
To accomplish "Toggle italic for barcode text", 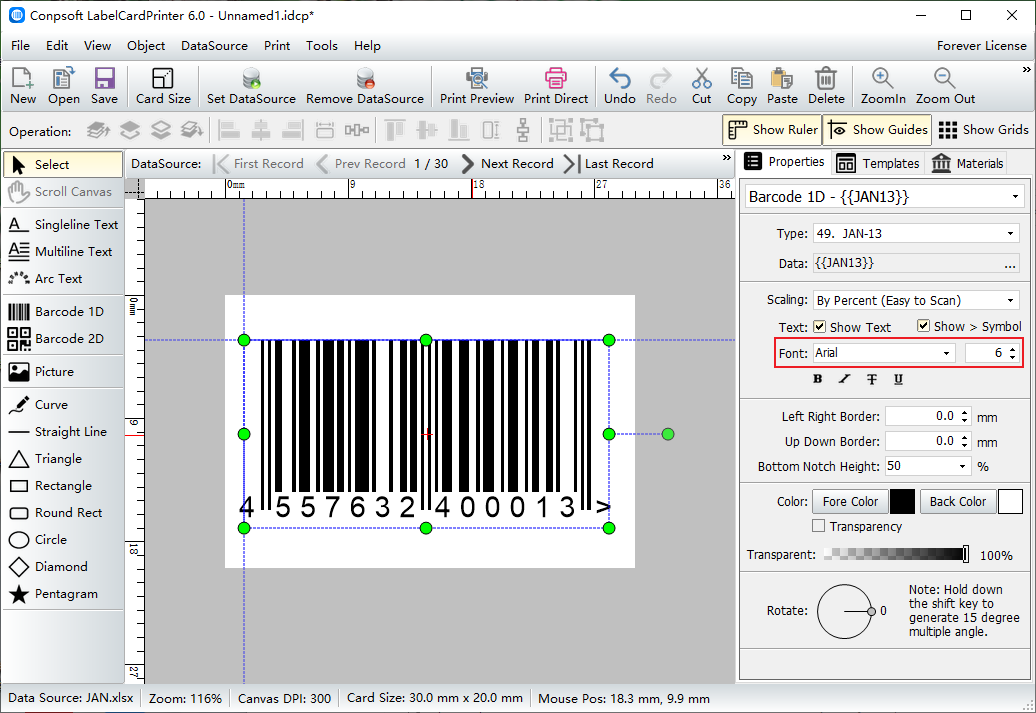I will 844,379.
